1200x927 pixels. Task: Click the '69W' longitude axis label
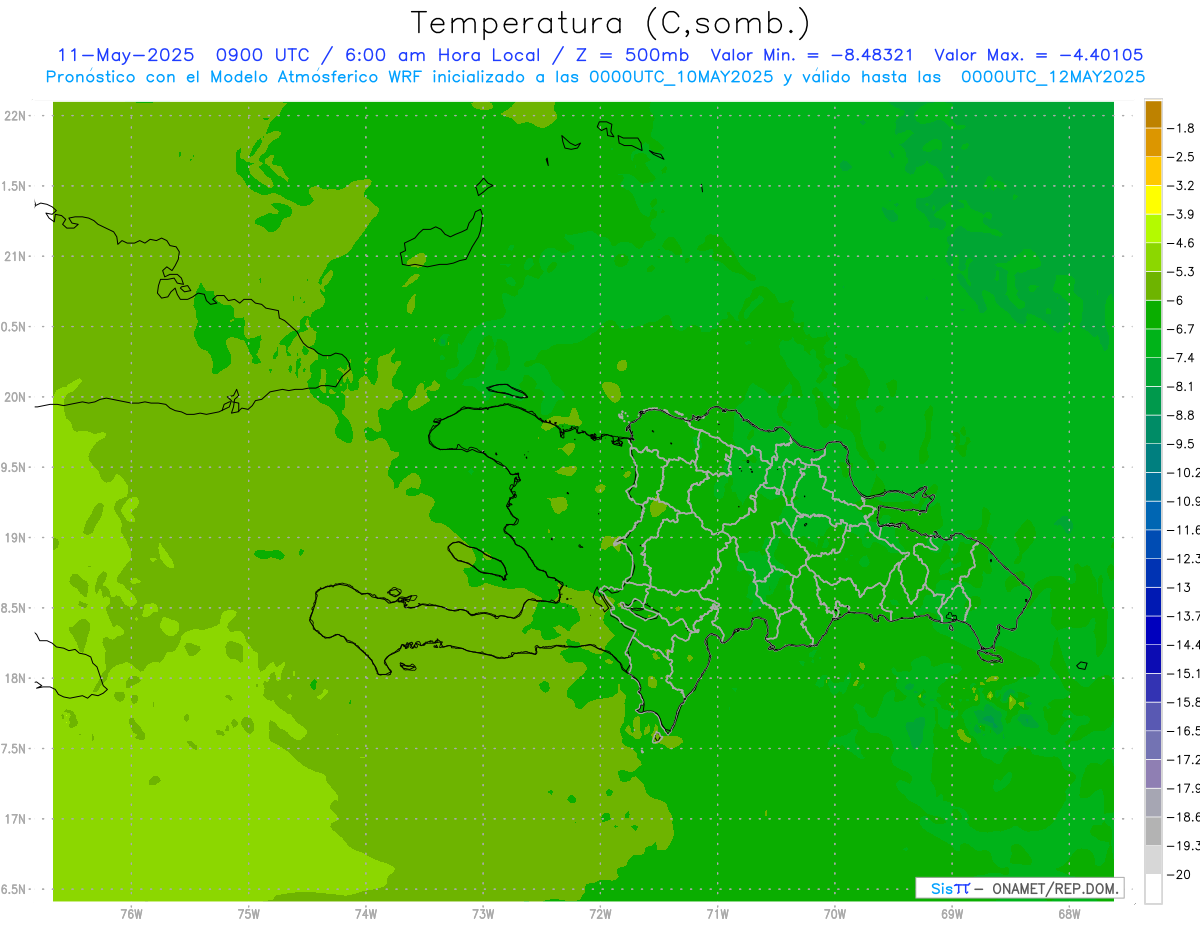click(951, 914)
